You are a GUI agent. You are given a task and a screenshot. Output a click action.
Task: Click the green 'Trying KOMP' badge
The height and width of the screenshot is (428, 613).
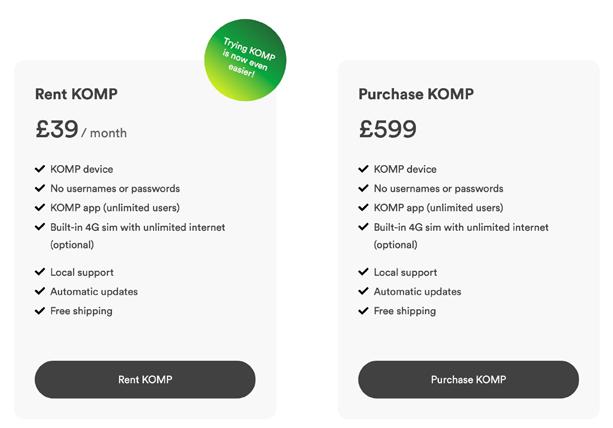[245, 59]
